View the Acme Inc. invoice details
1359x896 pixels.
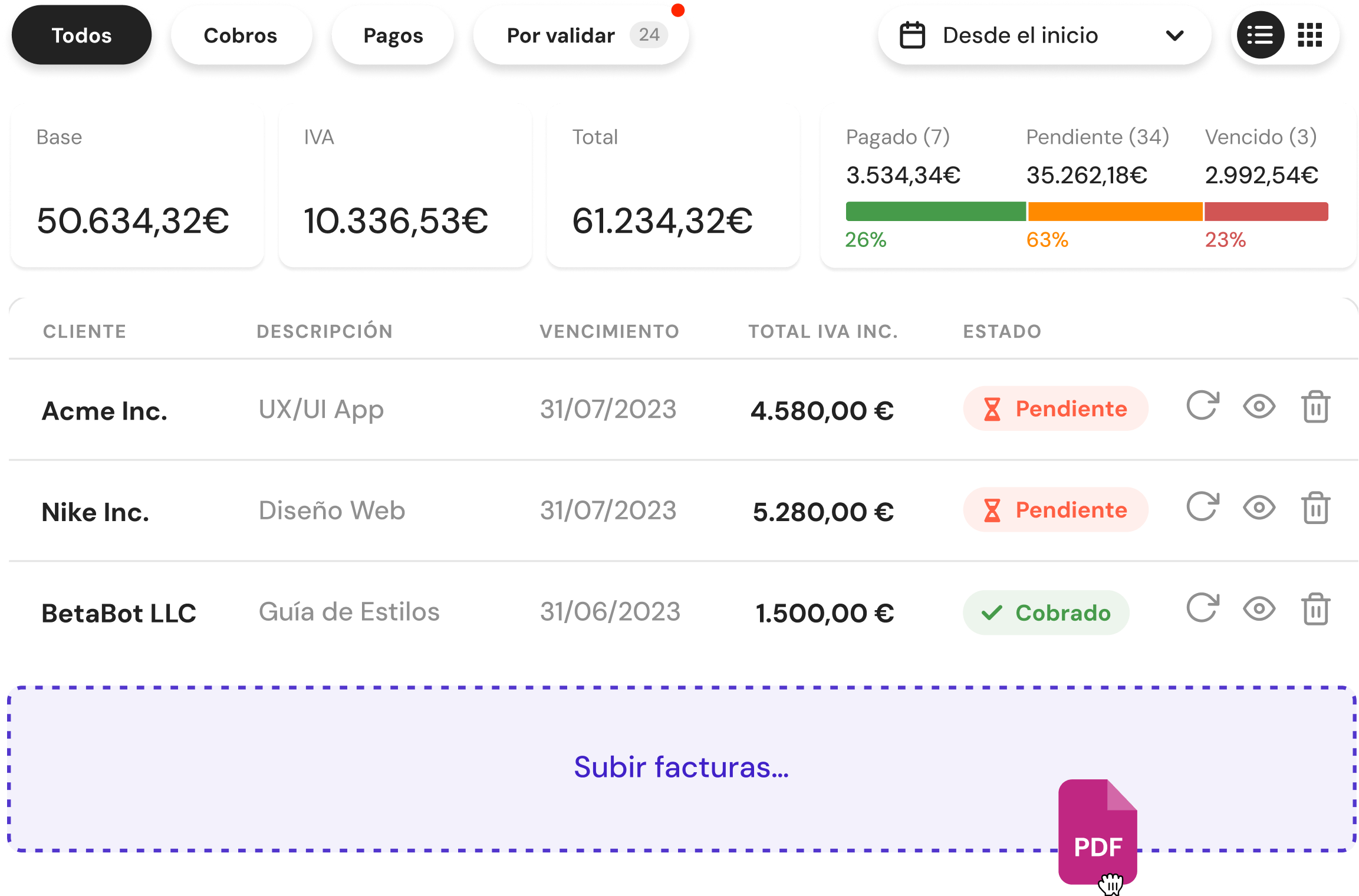[x=1259, y=407]
